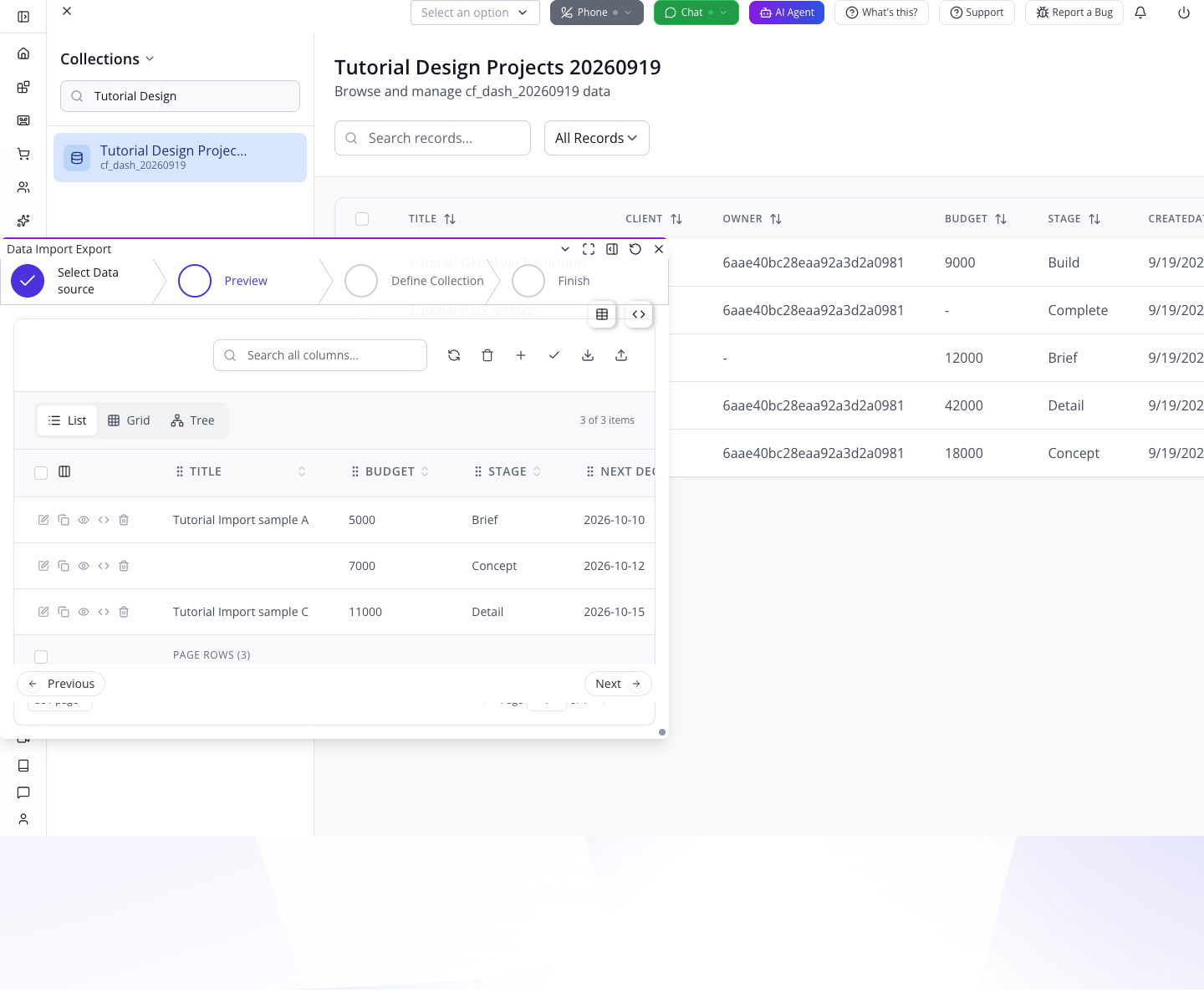Open the column chooser icon in import list
1204x1003 pixels.
tap(64, 471)
